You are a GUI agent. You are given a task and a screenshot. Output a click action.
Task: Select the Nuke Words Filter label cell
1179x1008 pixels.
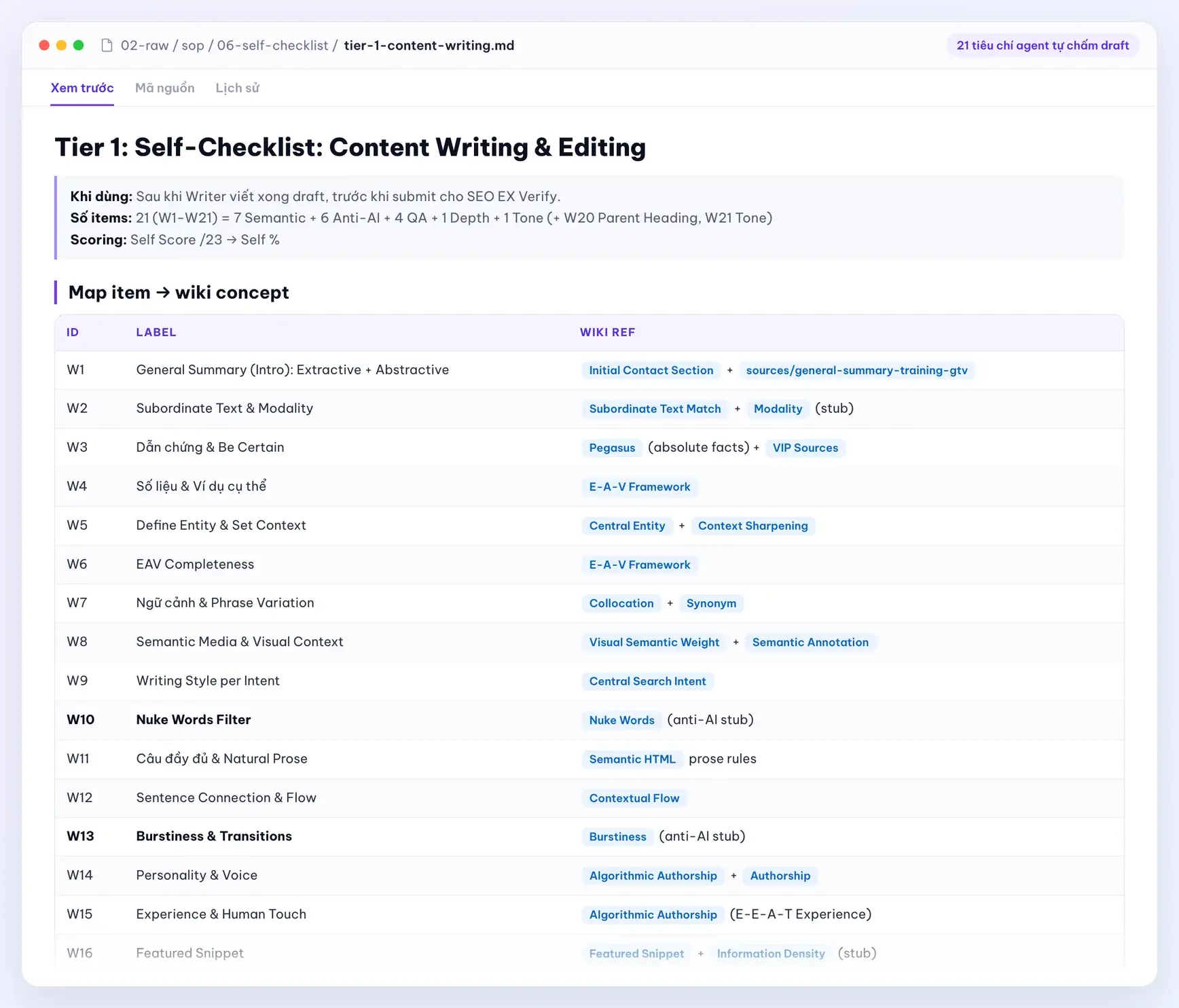click(x=194, y=719)
